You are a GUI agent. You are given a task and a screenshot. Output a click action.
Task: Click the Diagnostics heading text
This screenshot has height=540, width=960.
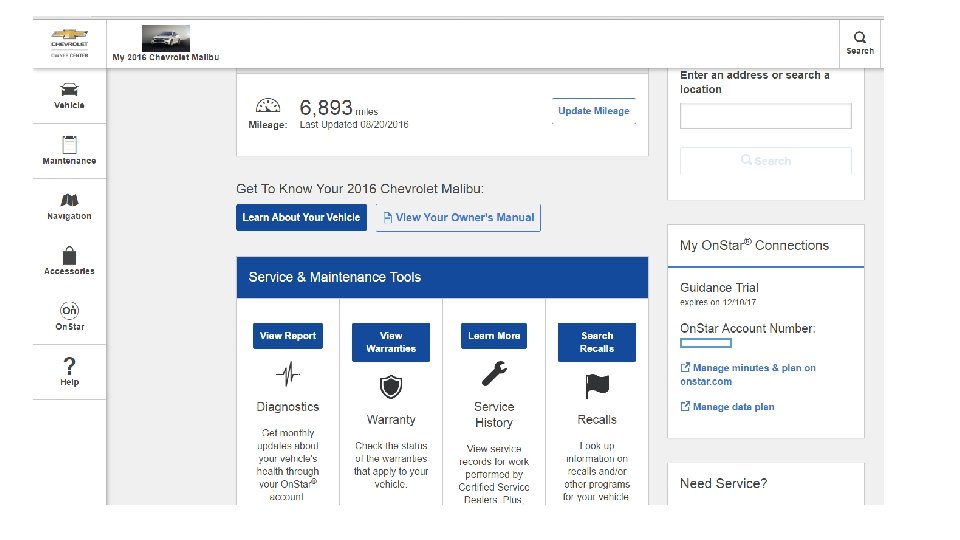[288, 407]
